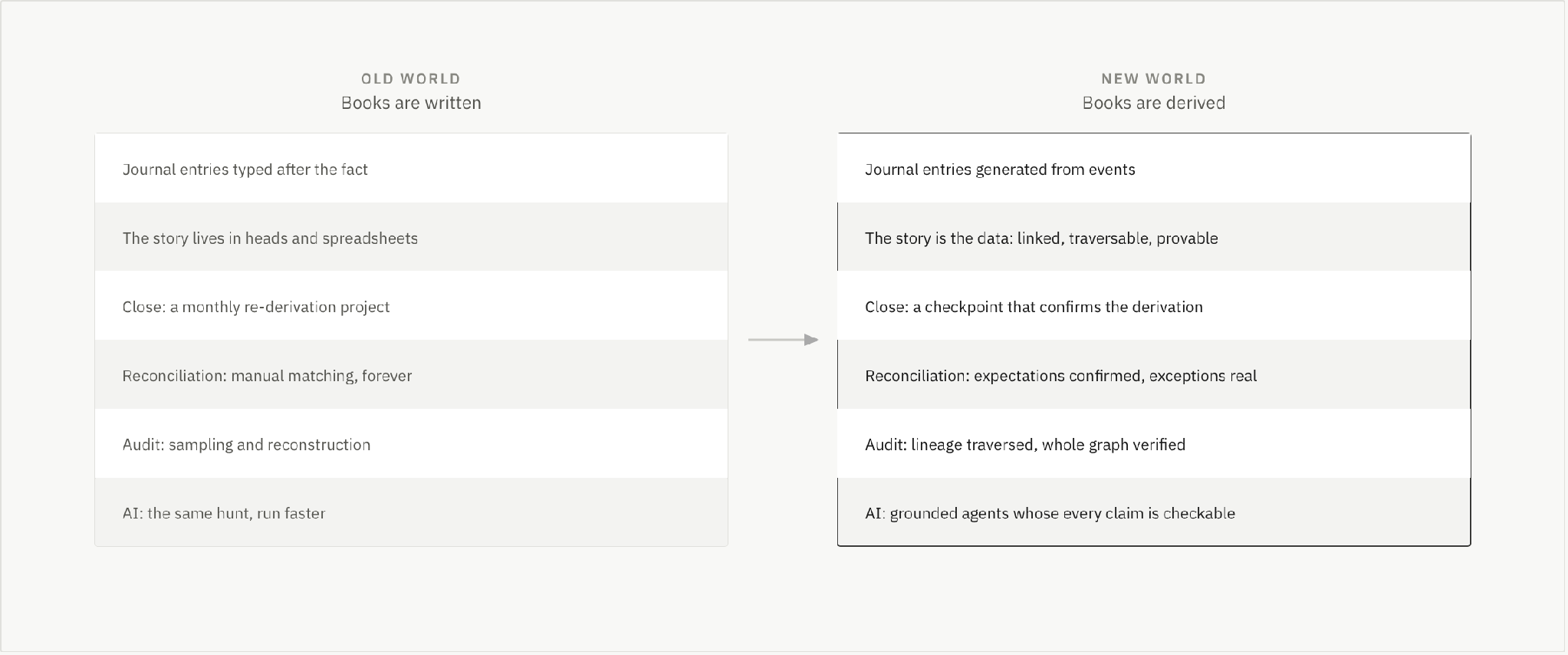Image resolution: width=1568 pixels, height=655 pixels.
Task: Click 'AI: grounded agents' row in new world
Action: [1154, 512]
